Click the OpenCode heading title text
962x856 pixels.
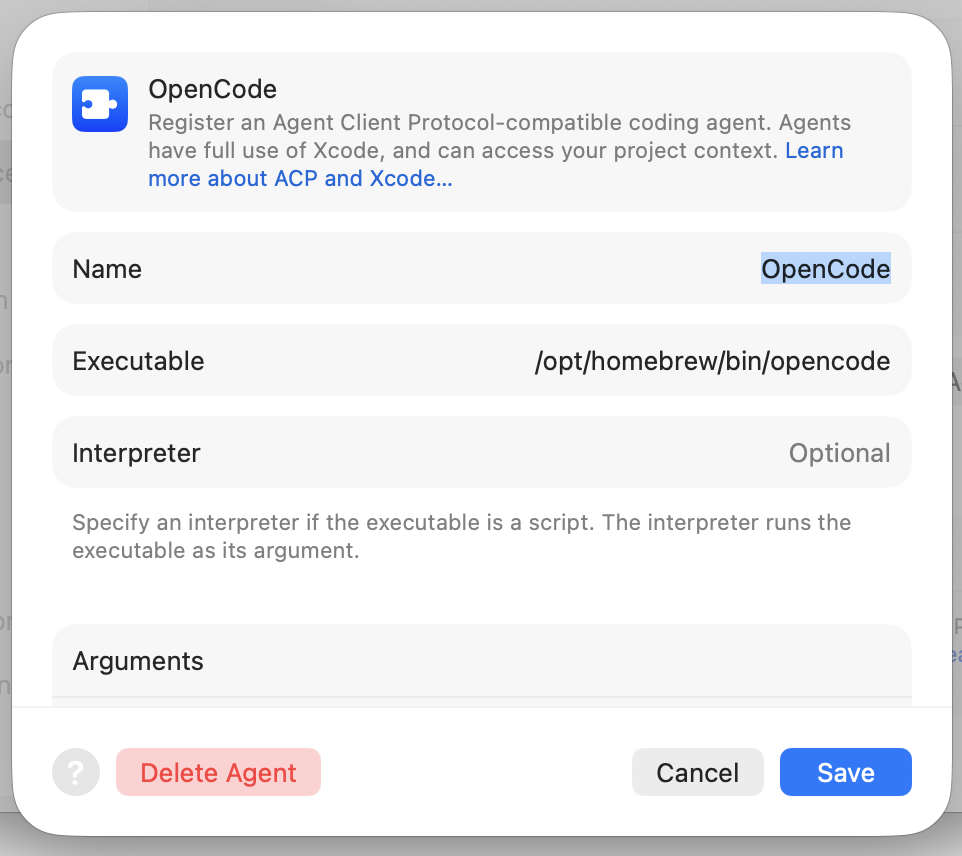(x=212, y=89)
